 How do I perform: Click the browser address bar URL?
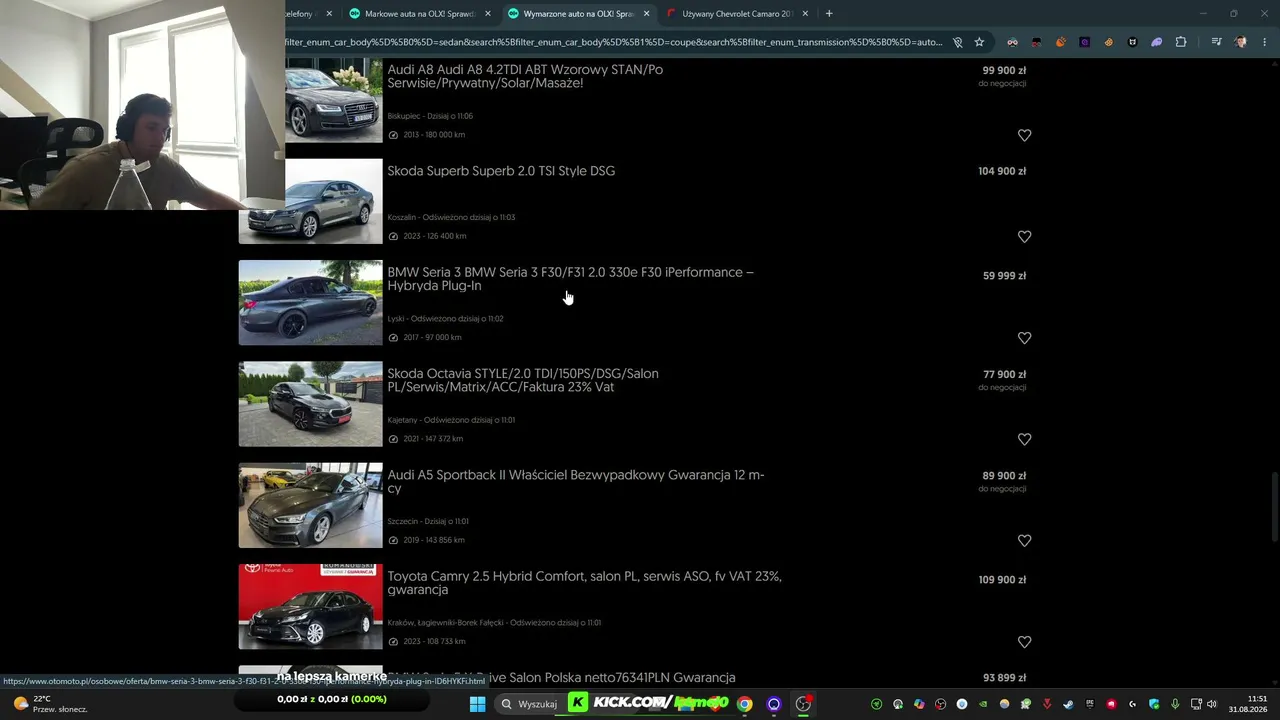(614, 42)
